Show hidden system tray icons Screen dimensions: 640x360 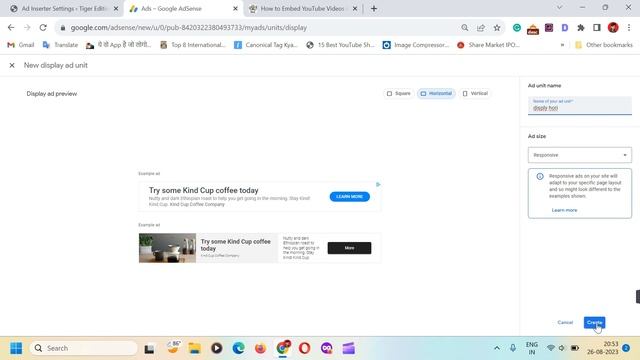[x=497, y=348]
